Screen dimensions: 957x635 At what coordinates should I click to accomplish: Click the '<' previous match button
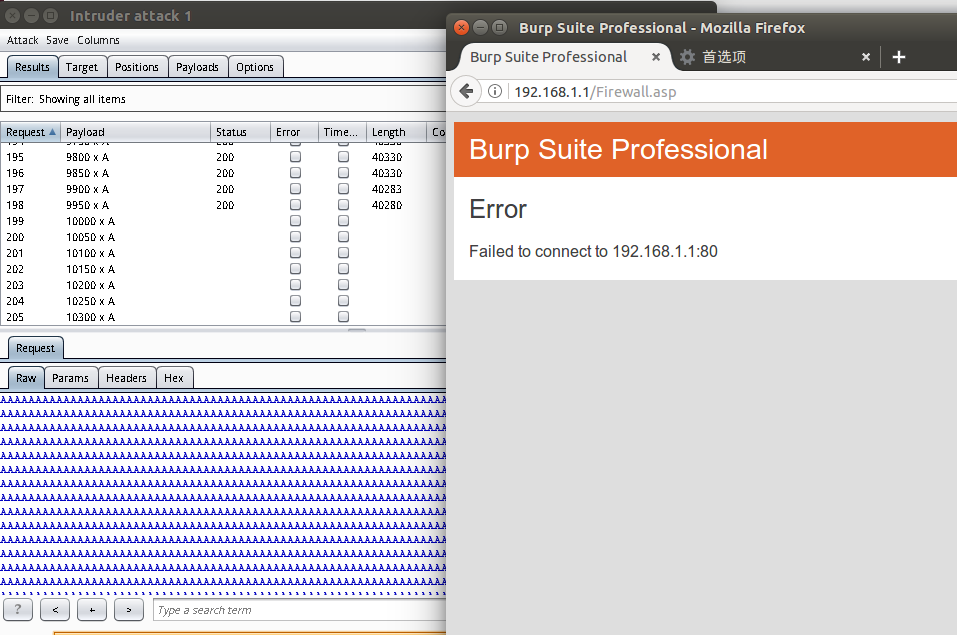(x=55, y=609)
